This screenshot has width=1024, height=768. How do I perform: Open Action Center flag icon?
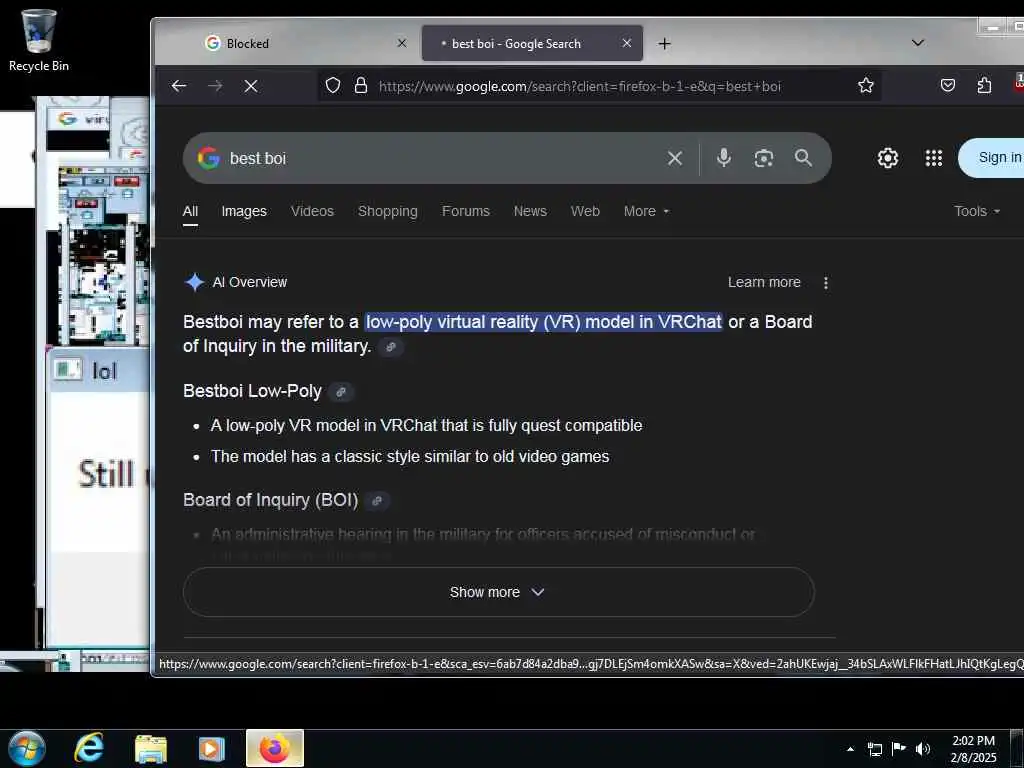(899, 748)
